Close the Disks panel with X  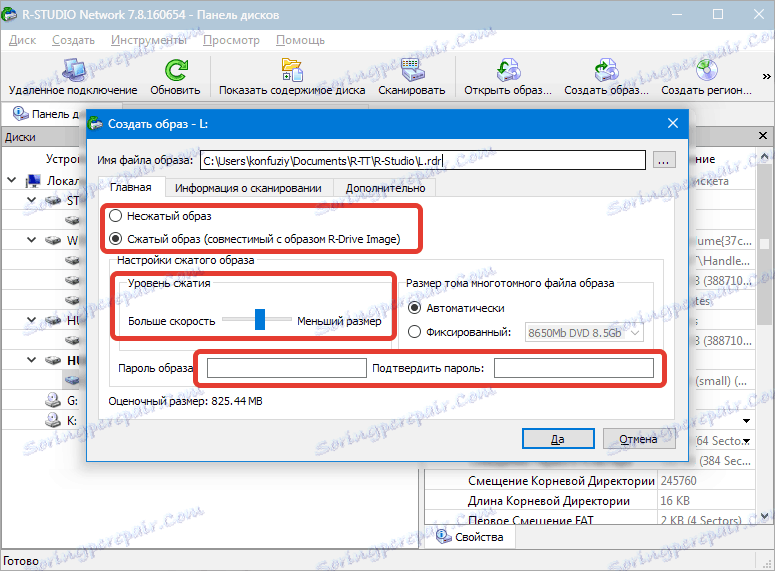(763, 135)
